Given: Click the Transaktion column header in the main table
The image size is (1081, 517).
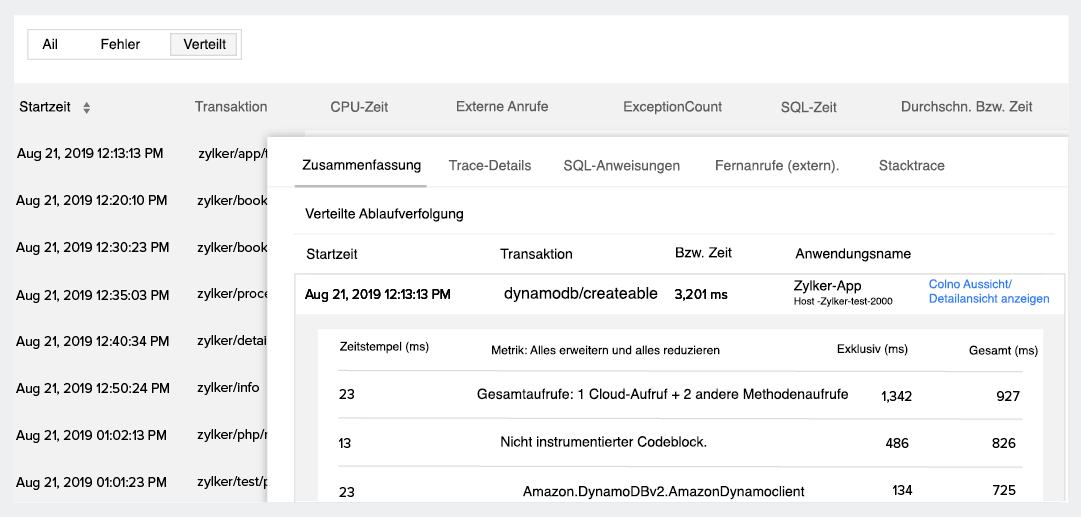Looking at the screenshot, I should pyautogui.click(x=230, y=107).
